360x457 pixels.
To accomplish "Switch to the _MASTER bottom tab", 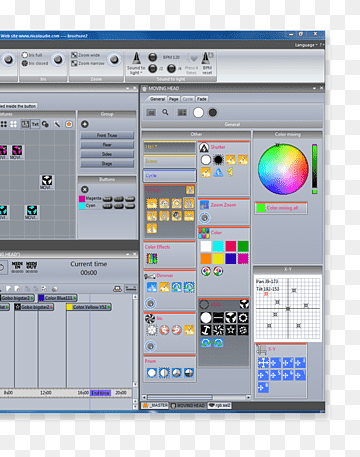I will click(155, 405).
